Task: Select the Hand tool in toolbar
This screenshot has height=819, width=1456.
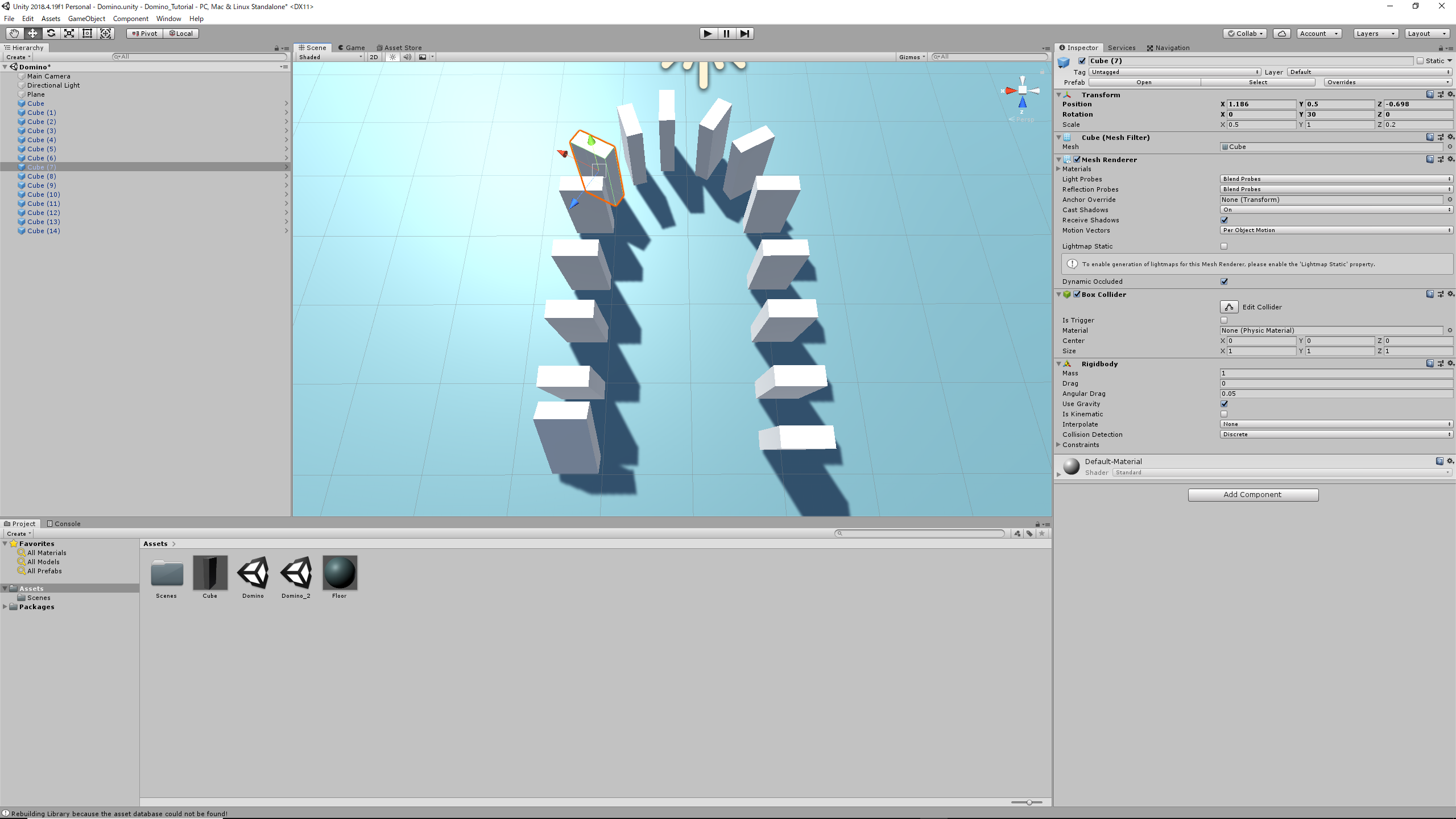Action: [x=14, y=34]
